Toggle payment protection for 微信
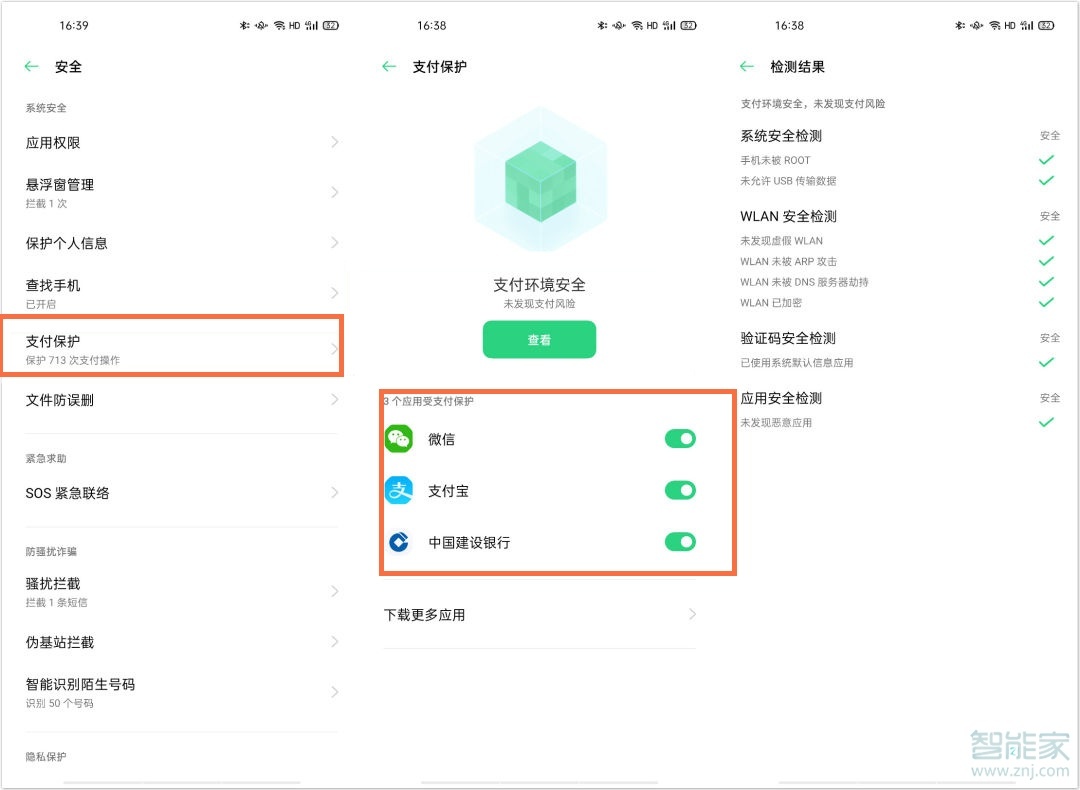This screenshot has width=1080, height=790. [x=680, y=438]
